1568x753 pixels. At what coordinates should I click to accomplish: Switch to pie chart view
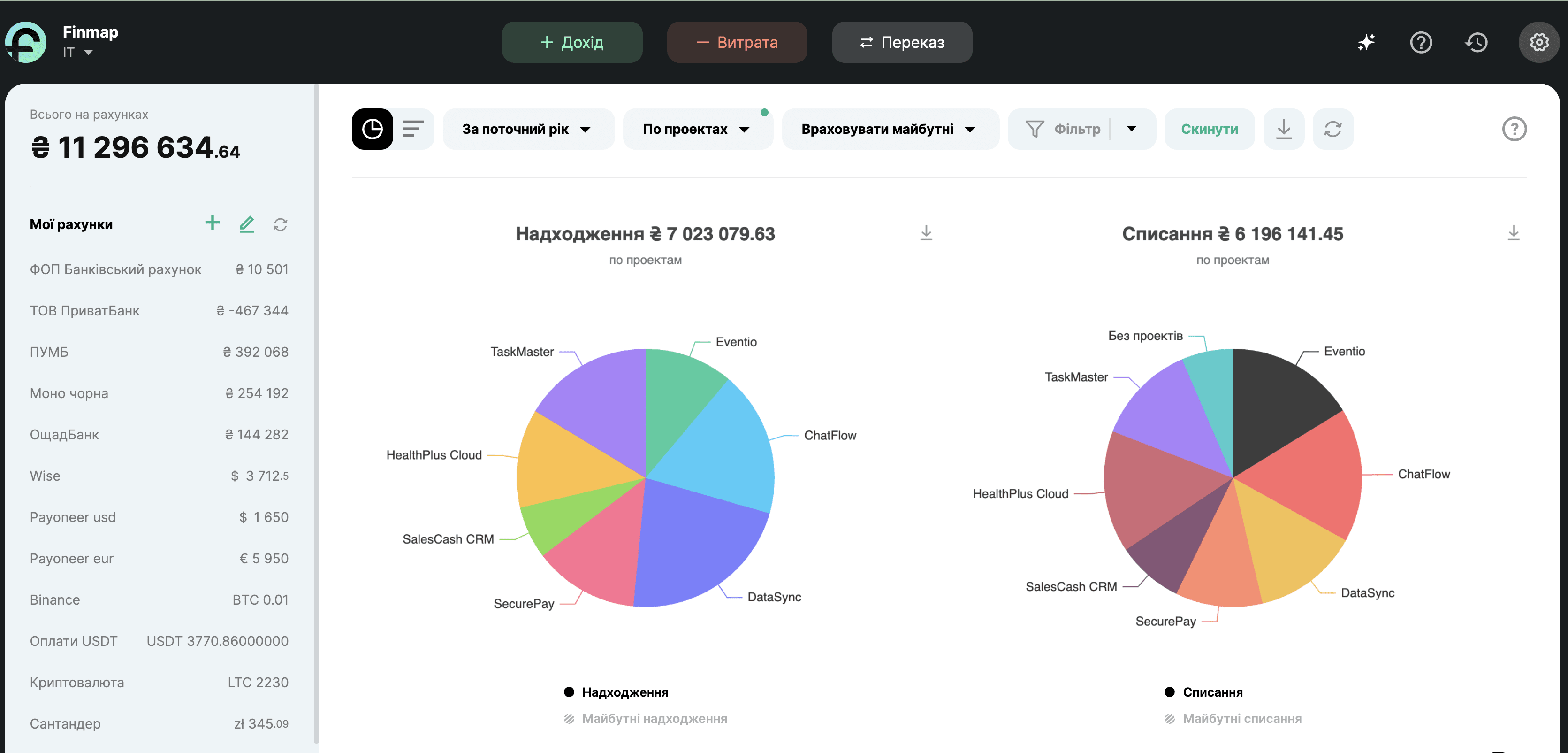click(x=372, y=129)
